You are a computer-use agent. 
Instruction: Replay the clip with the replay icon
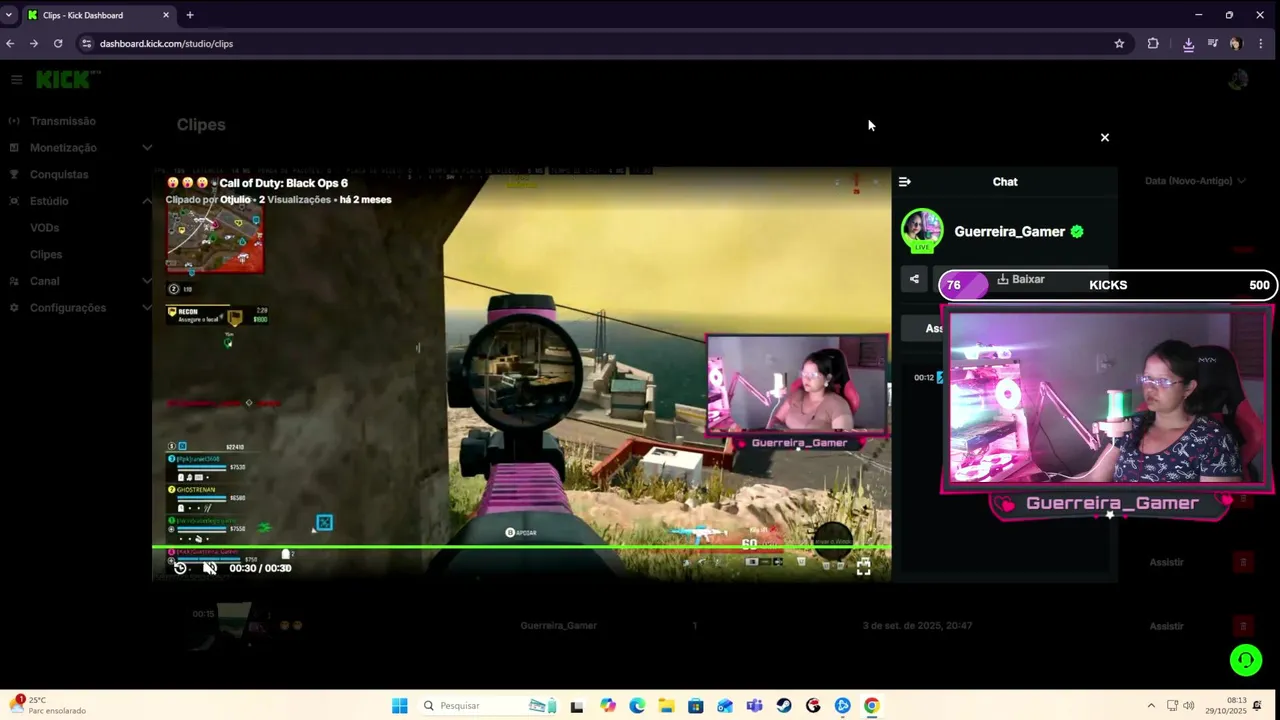[x=180, y=568]
